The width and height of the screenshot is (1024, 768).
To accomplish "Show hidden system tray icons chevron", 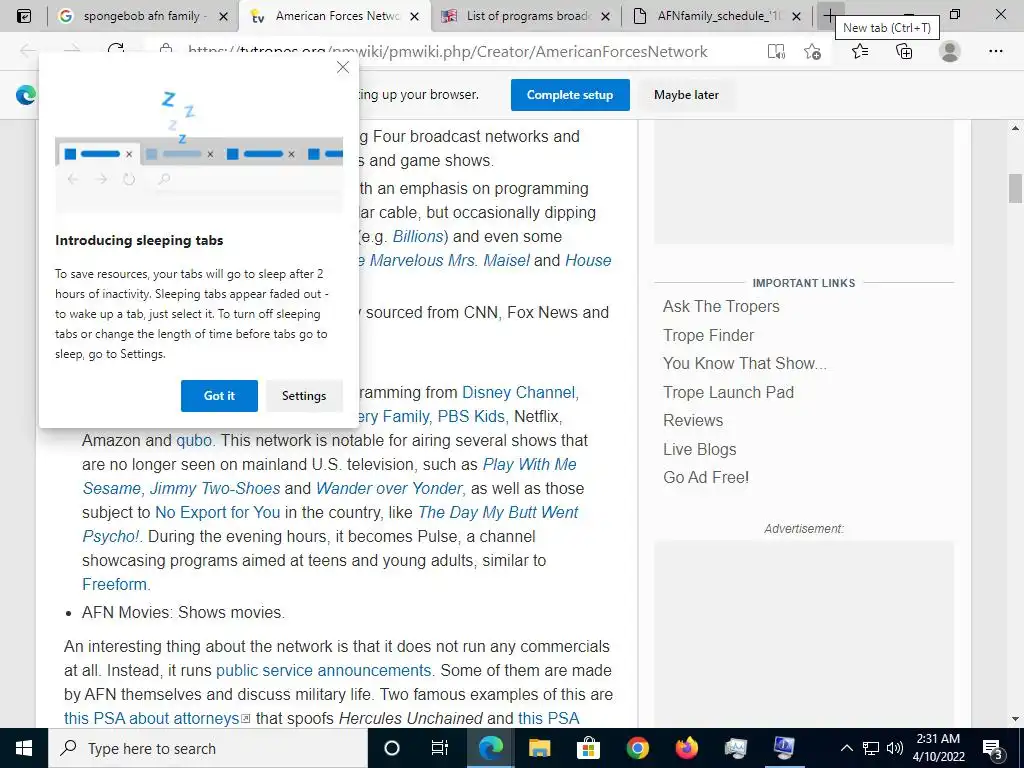I will click(x=846, y=748).
